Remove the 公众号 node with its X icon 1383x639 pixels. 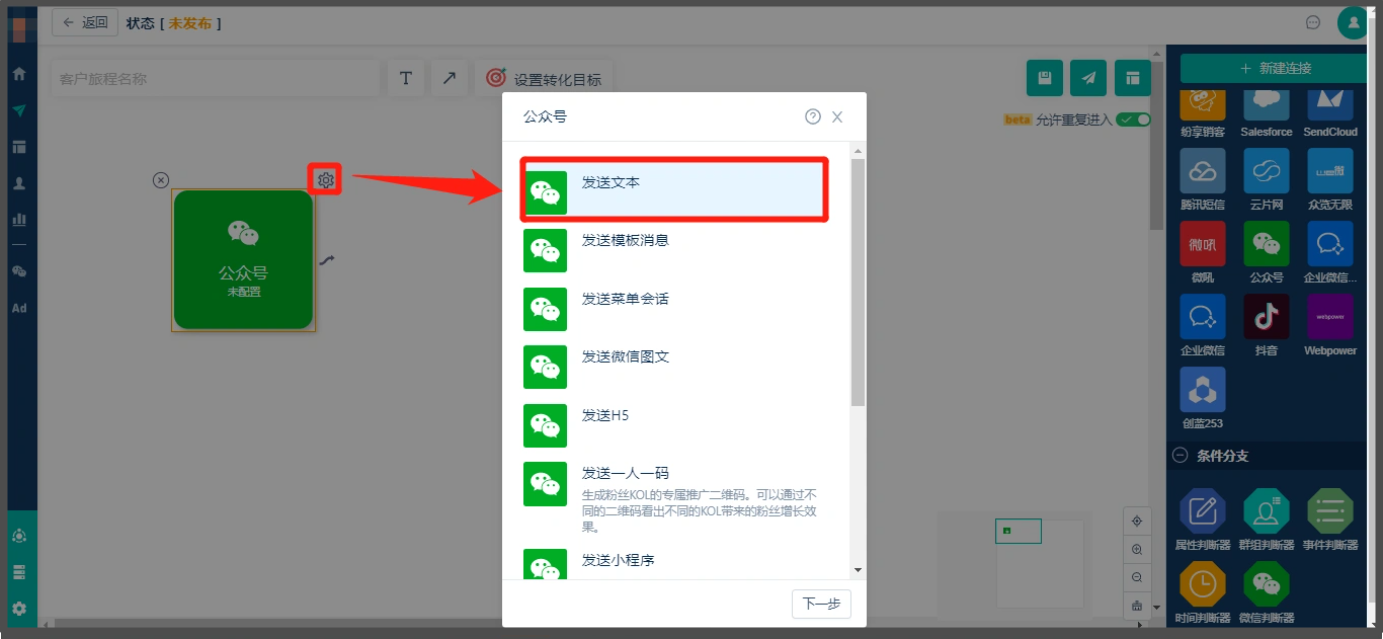tap(161, 180)
